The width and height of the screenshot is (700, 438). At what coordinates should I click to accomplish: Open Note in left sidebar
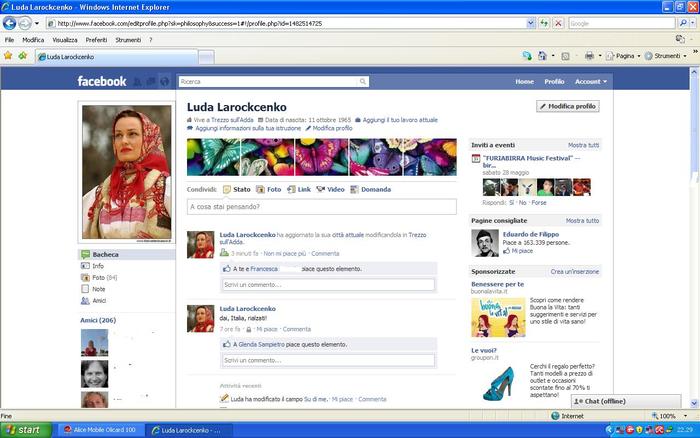99,289
